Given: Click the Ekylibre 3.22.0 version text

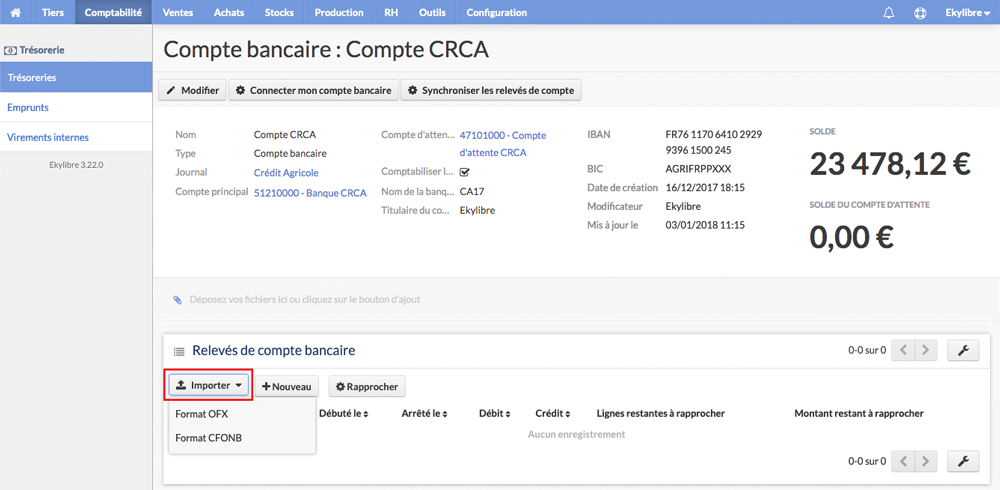Looking at the screenshot, I should (x=76, y=165).
